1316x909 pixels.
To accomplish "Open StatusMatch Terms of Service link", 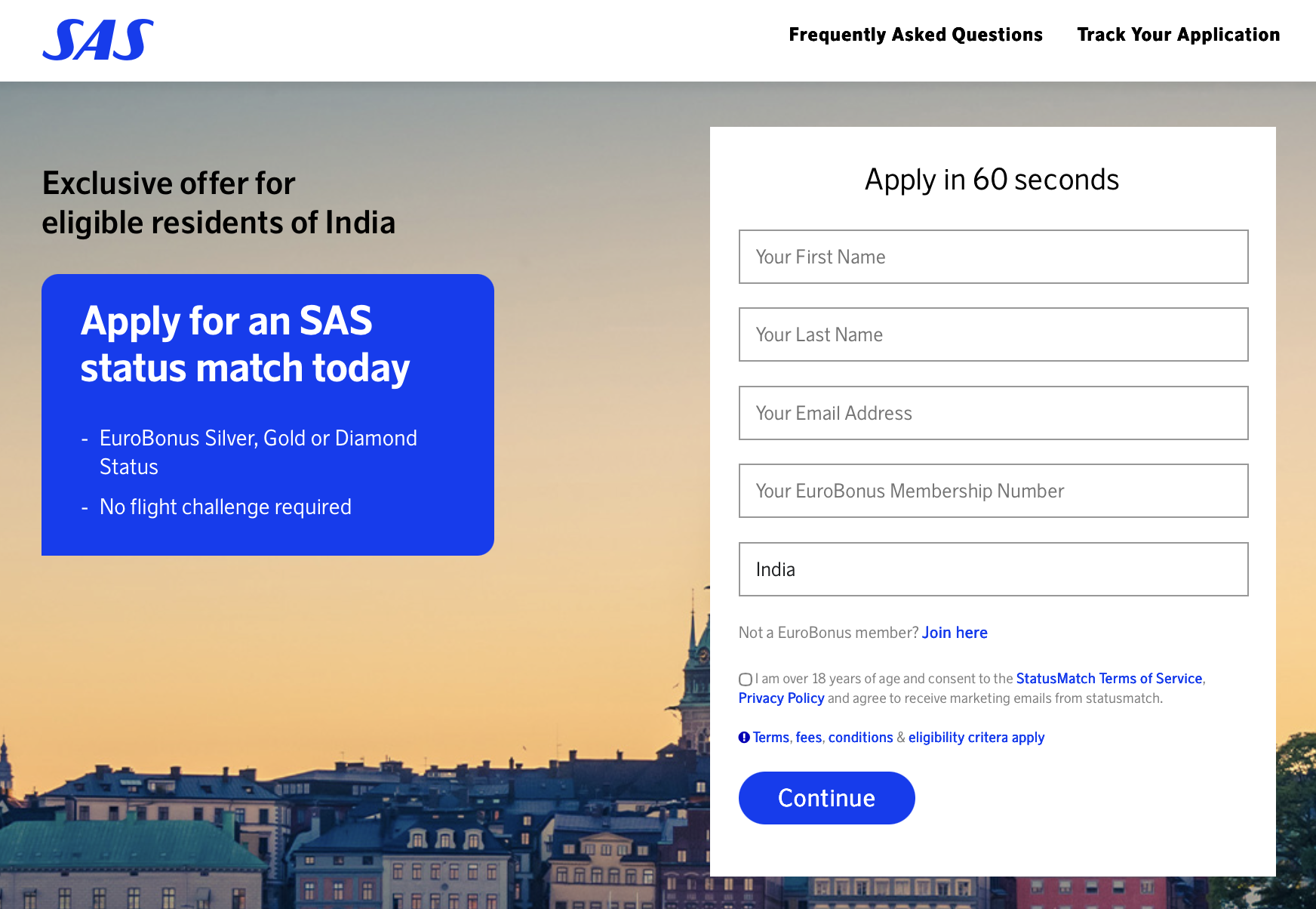I will point(1108,679).
